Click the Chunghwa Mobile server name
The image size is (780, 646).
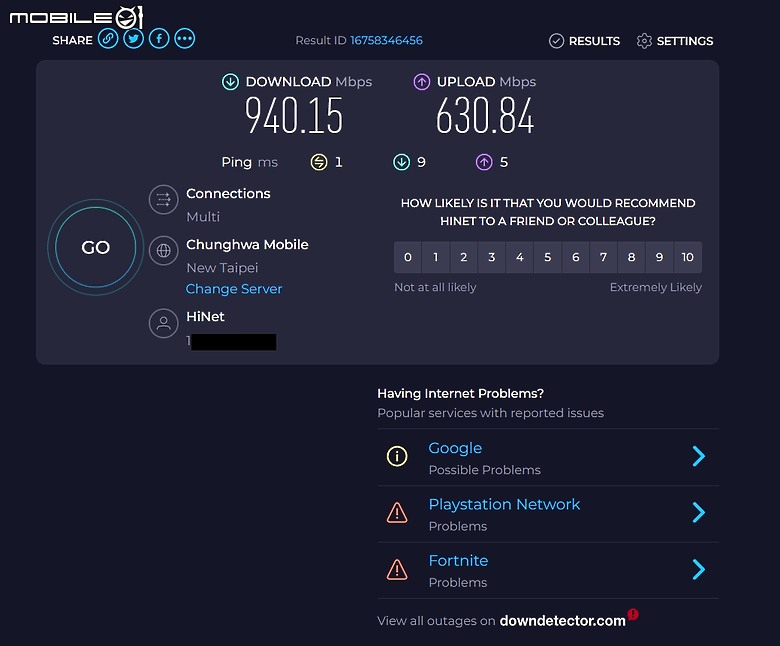click(247, 245)
